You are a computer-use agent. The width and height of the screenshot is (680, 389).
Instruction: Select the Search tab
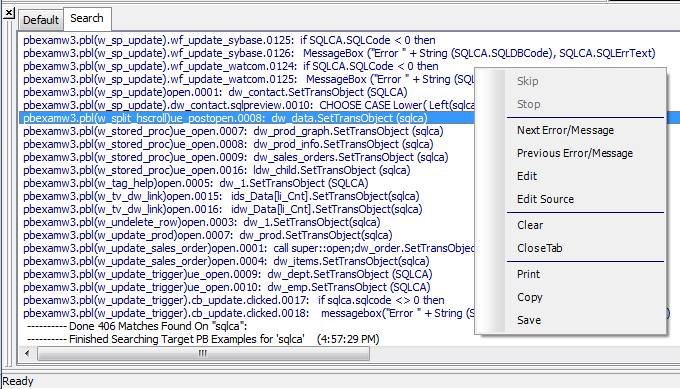(87, 18)
